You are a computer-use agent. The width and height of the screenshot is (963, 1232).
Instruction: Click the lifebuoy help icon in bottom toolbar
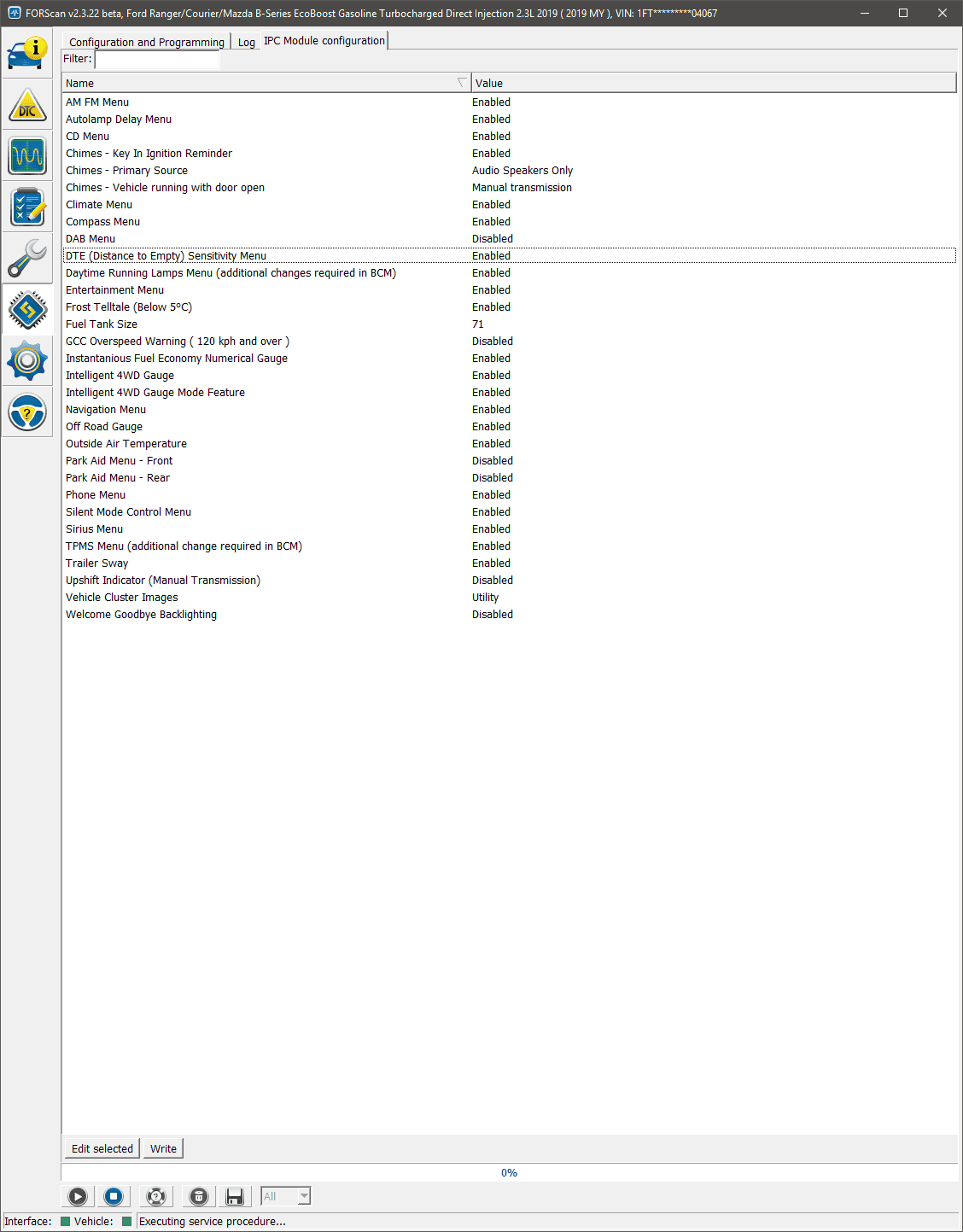click(x=156, y=1196)
